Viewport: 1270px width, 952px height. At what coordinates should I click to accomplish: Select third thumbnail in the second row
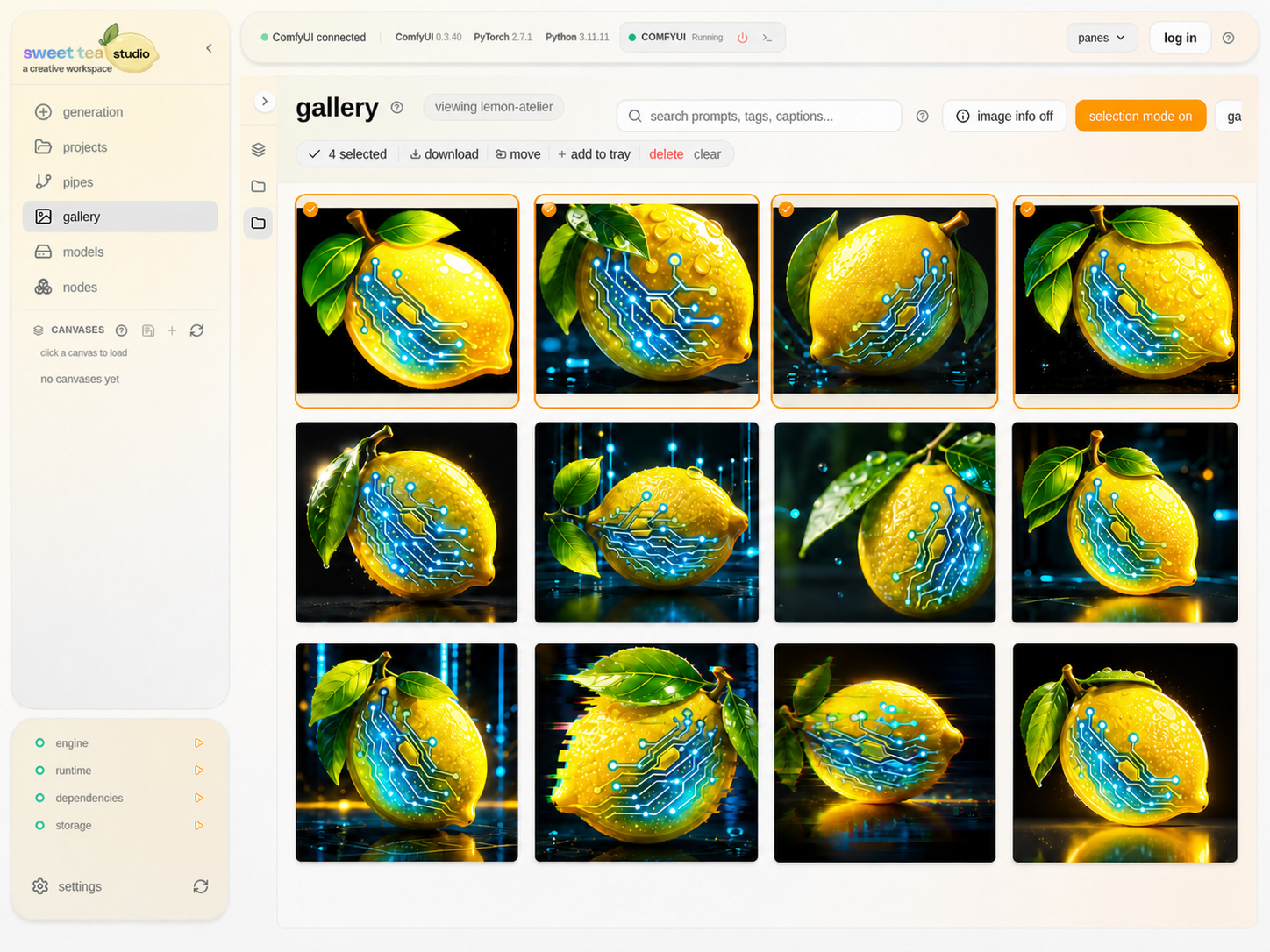tap(885, 522)
